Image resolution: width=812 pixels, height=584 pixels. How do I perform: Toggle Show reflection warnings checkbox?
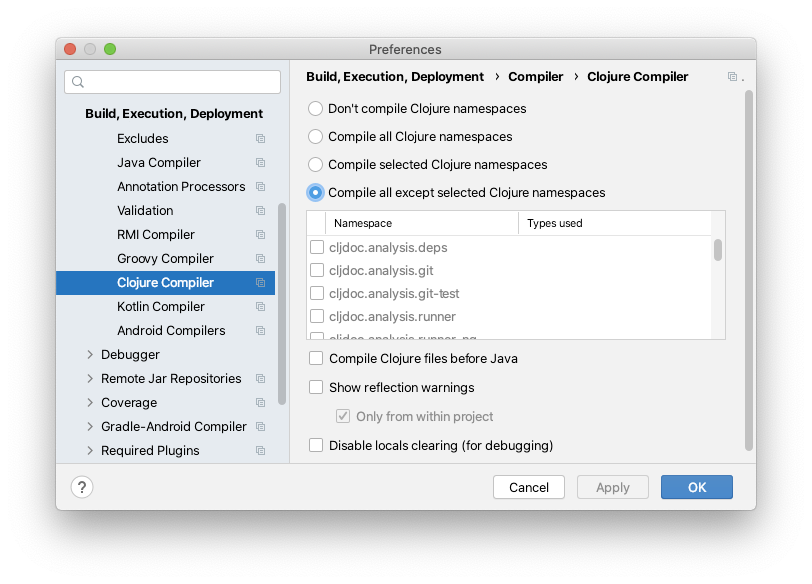(316, 387)
